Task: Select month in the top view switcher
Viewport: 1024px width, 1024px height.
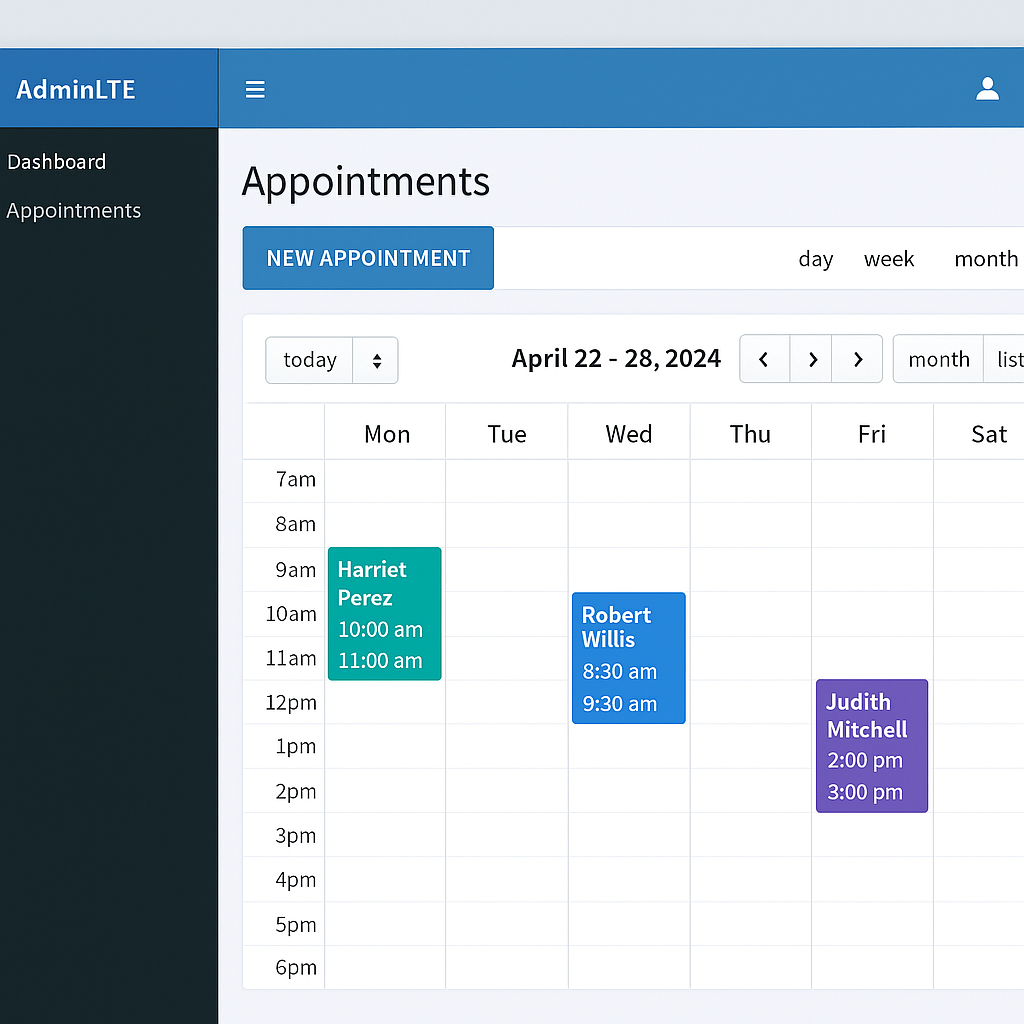Action: [985, 259]
